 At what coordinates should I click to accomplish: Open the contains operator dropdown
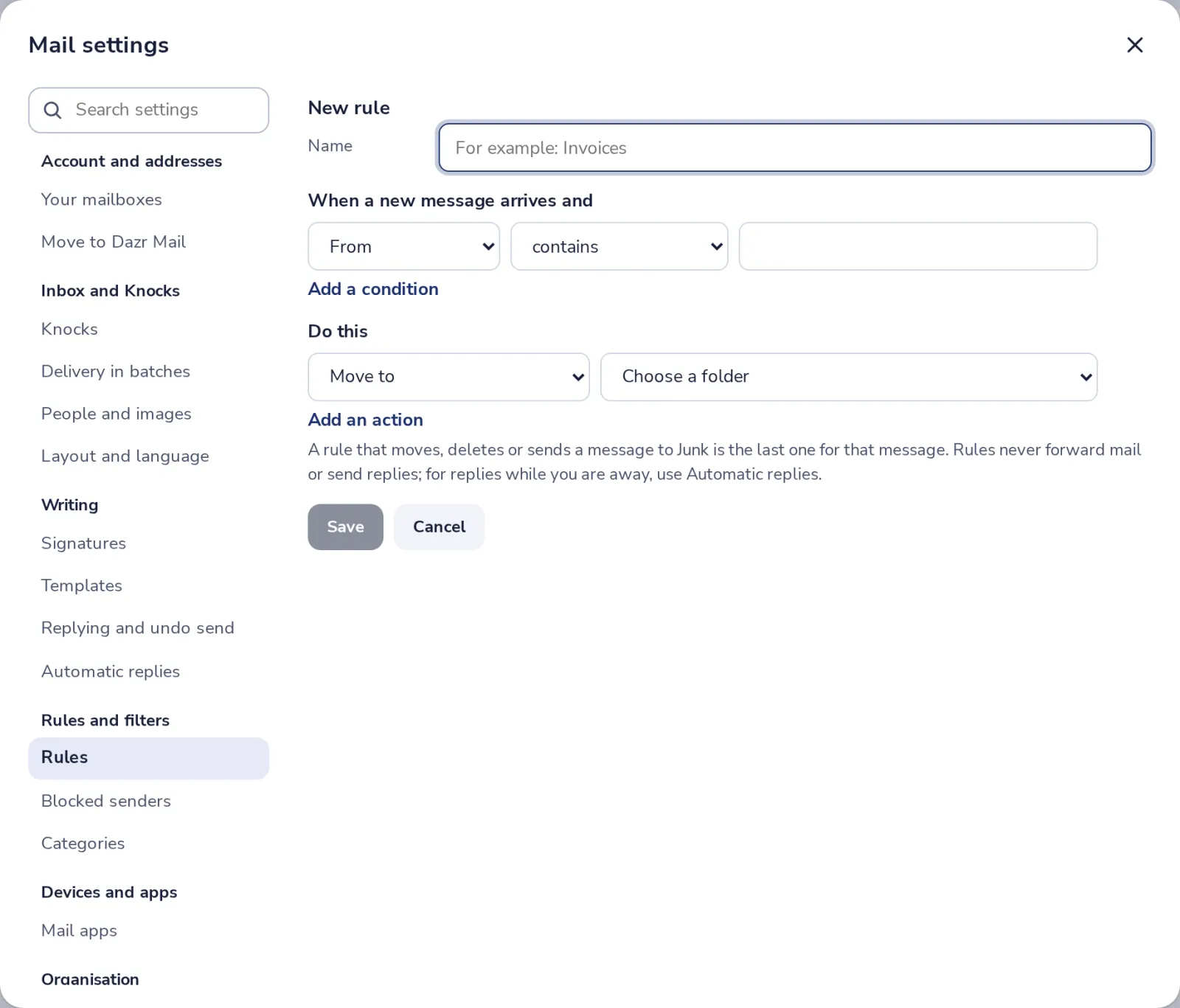pyautogui.click(x=619, y=246)
